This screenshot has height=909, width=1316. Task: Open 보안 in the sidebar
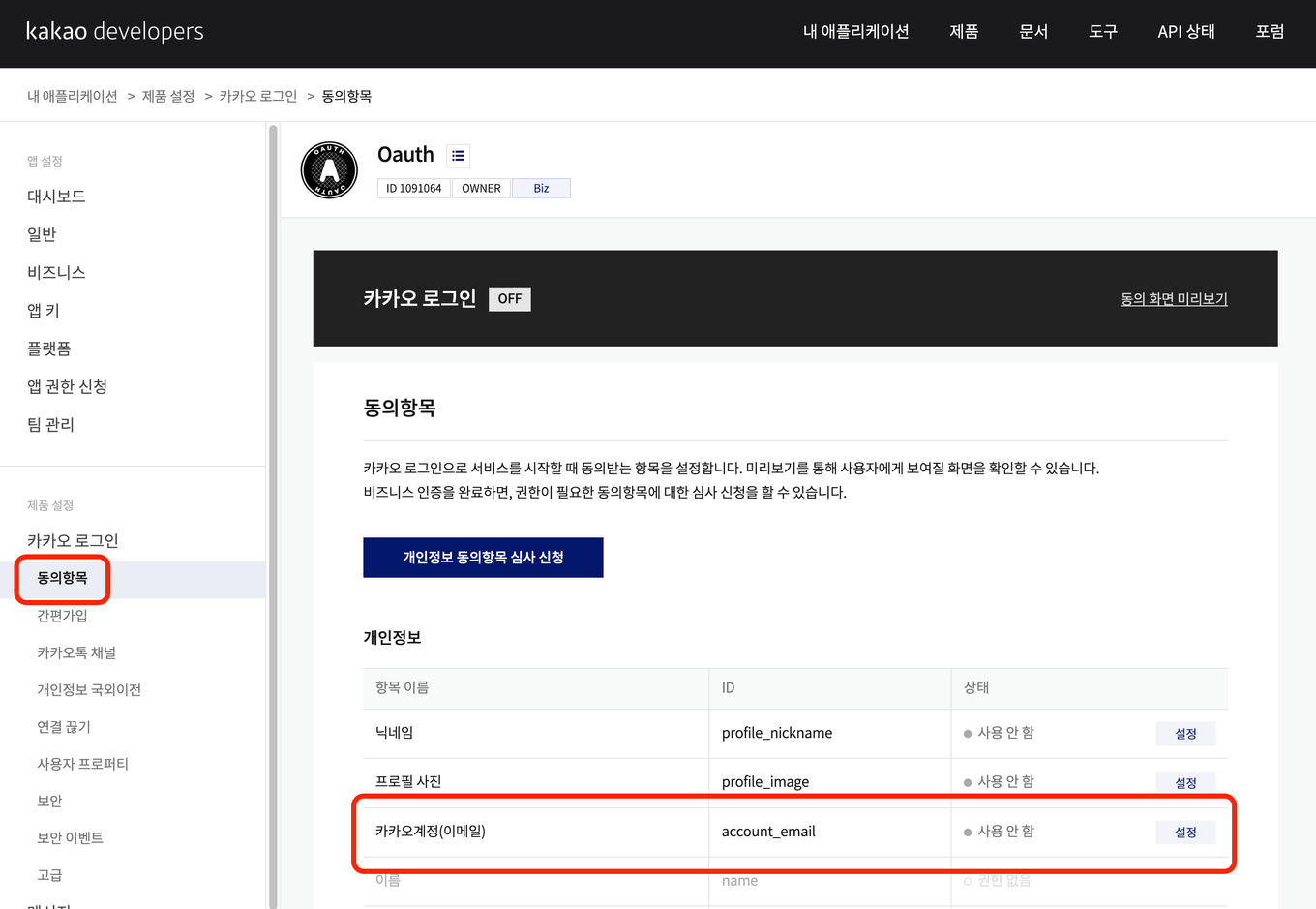pyautogui.click(x=49, y=801)
